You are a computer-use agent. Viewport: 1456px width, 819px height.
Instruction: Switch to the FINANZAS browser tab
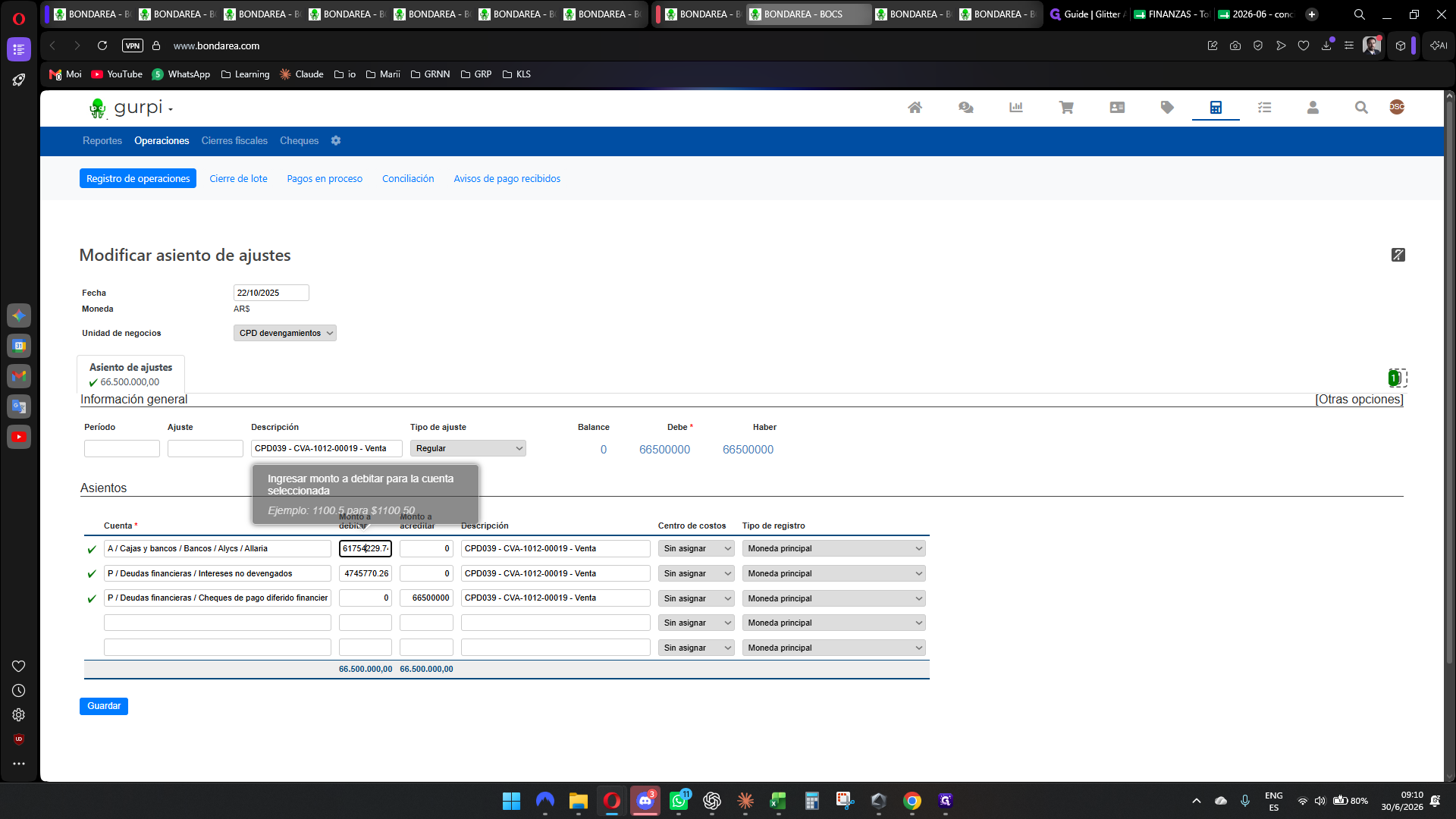[x=1171, y=14]
